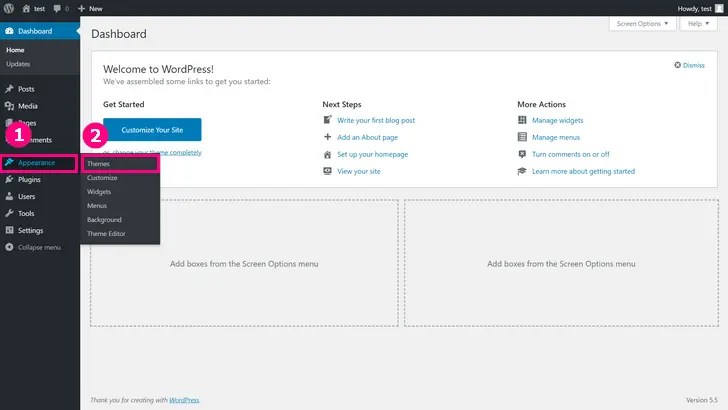The height and width of the screenshot is (410, 728).
Task: Open comments bubble icon in admin bar
Action: pyautogui.click(x=57, y=8)
